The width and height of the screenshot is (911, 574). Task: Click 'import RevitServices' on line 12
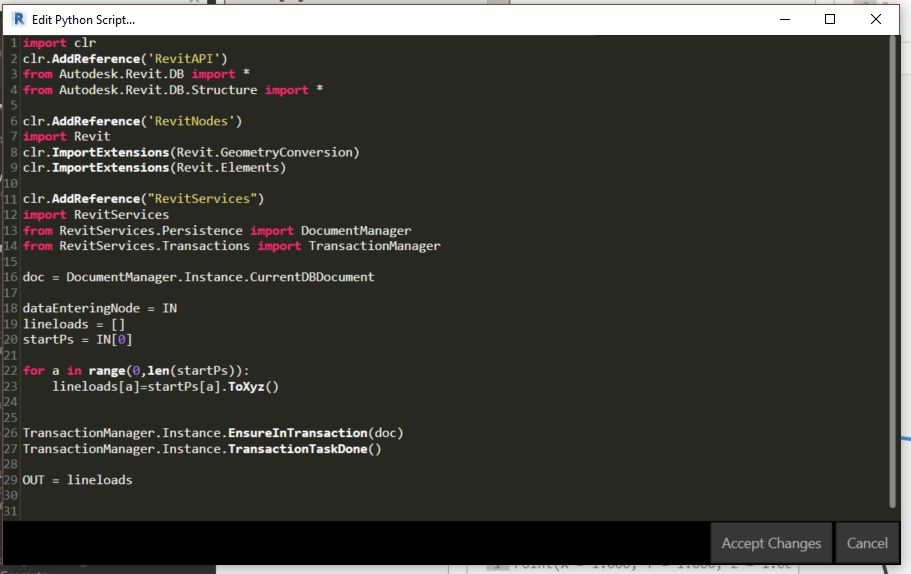[96, 215]
